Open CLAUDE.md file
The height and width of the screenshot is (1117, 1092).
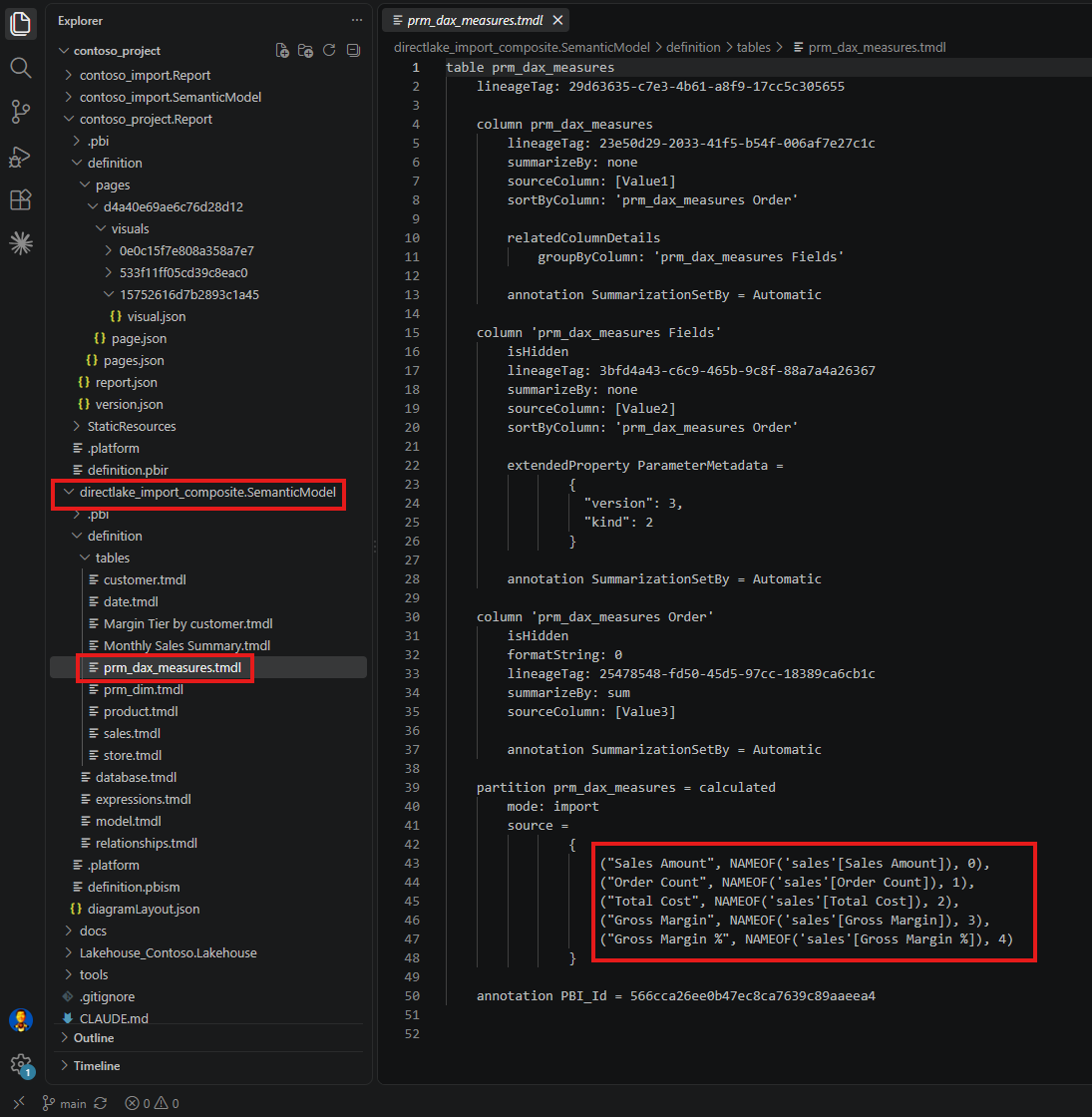point(114,1018)
